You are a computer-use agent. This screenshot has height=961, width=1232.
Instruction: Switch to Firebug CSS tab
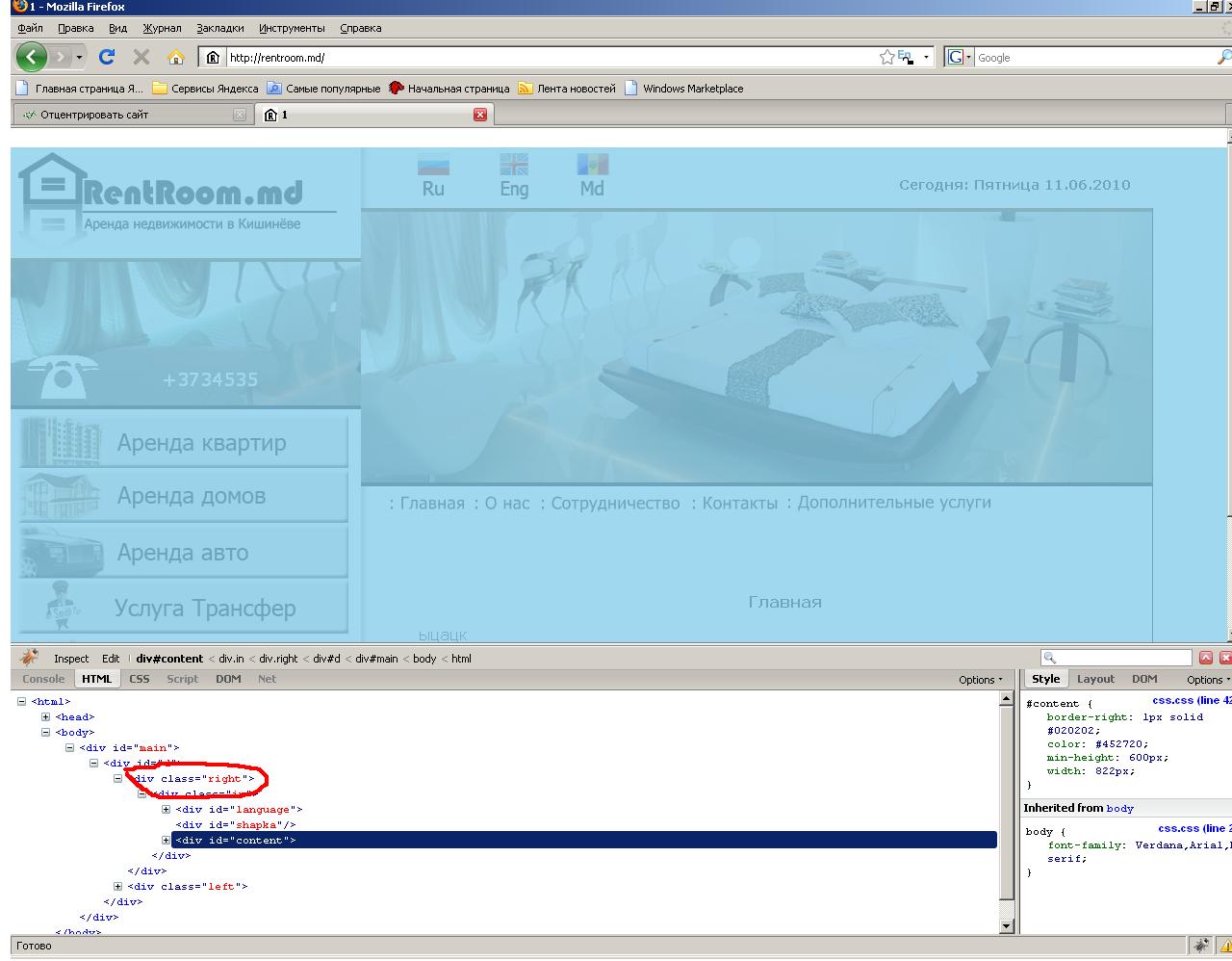140,679
